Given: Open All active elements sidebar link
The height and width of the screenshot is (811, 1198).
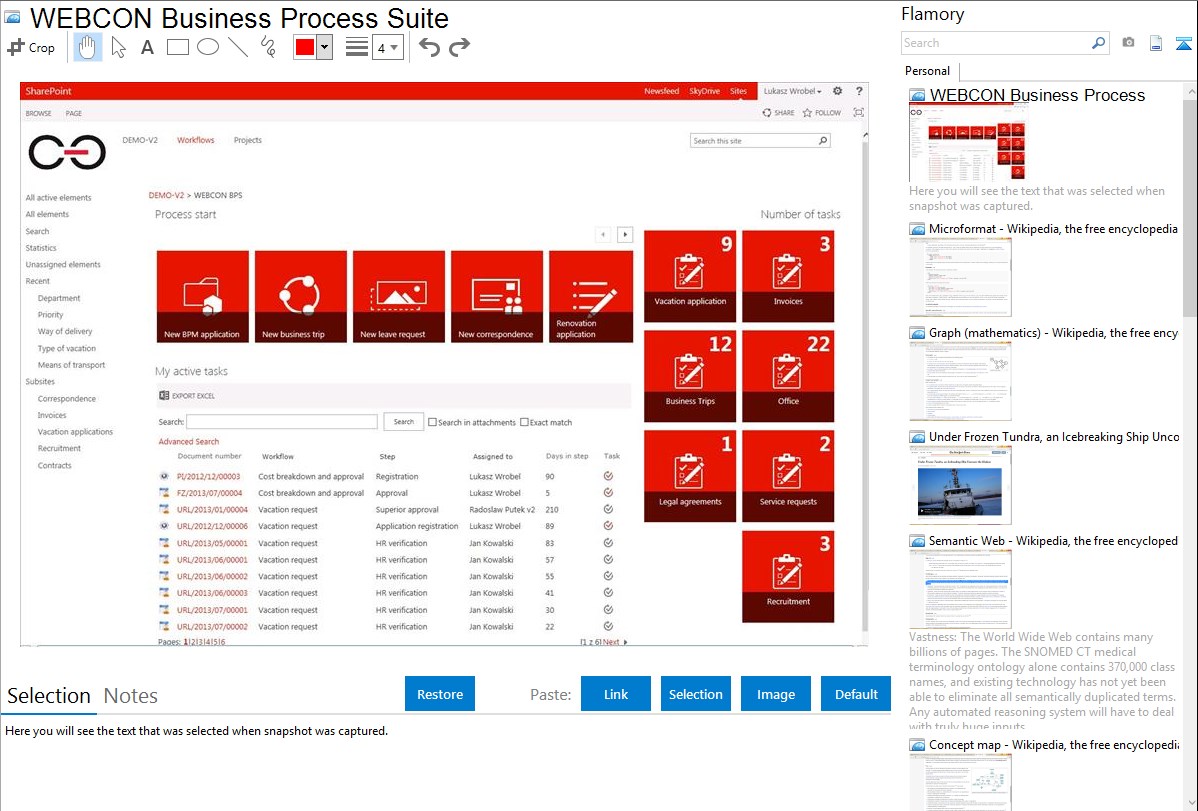Looking at the screenshot, I should pyautogui.click(x=58, y=198).
